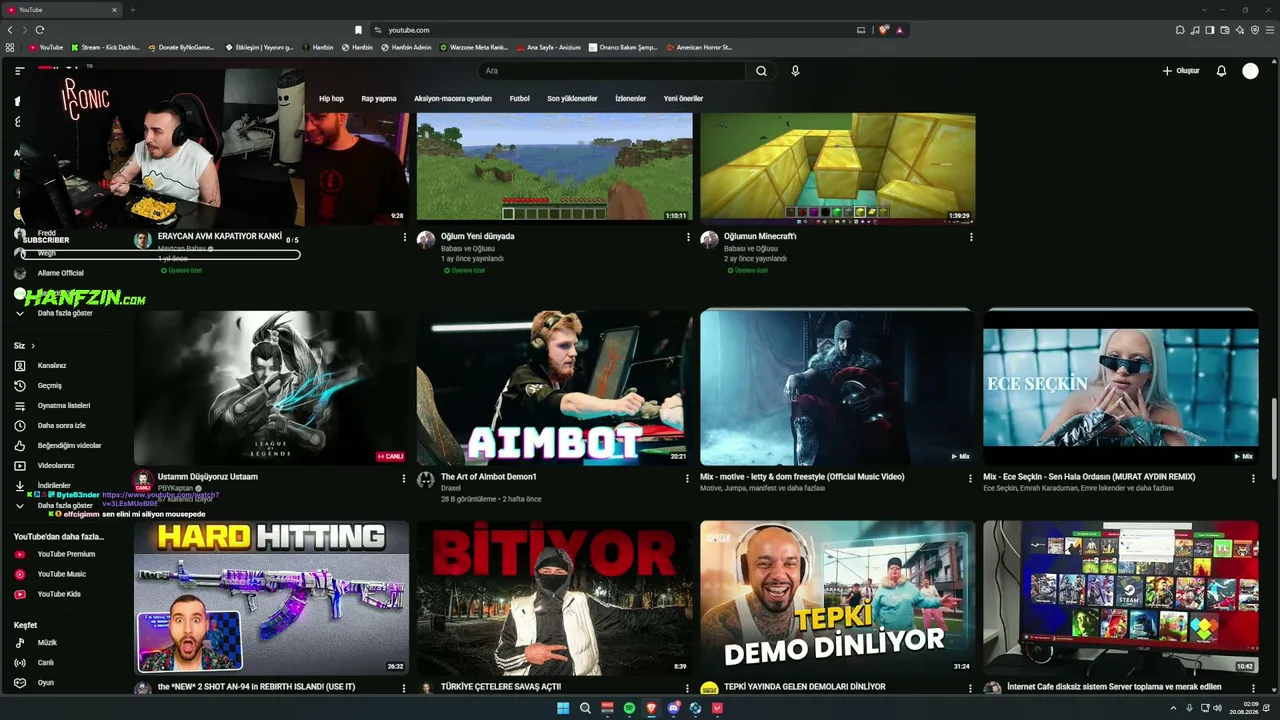
Task: Open options for Ustamm Düşüyoruz Ustaam
Action: [404, 478]
